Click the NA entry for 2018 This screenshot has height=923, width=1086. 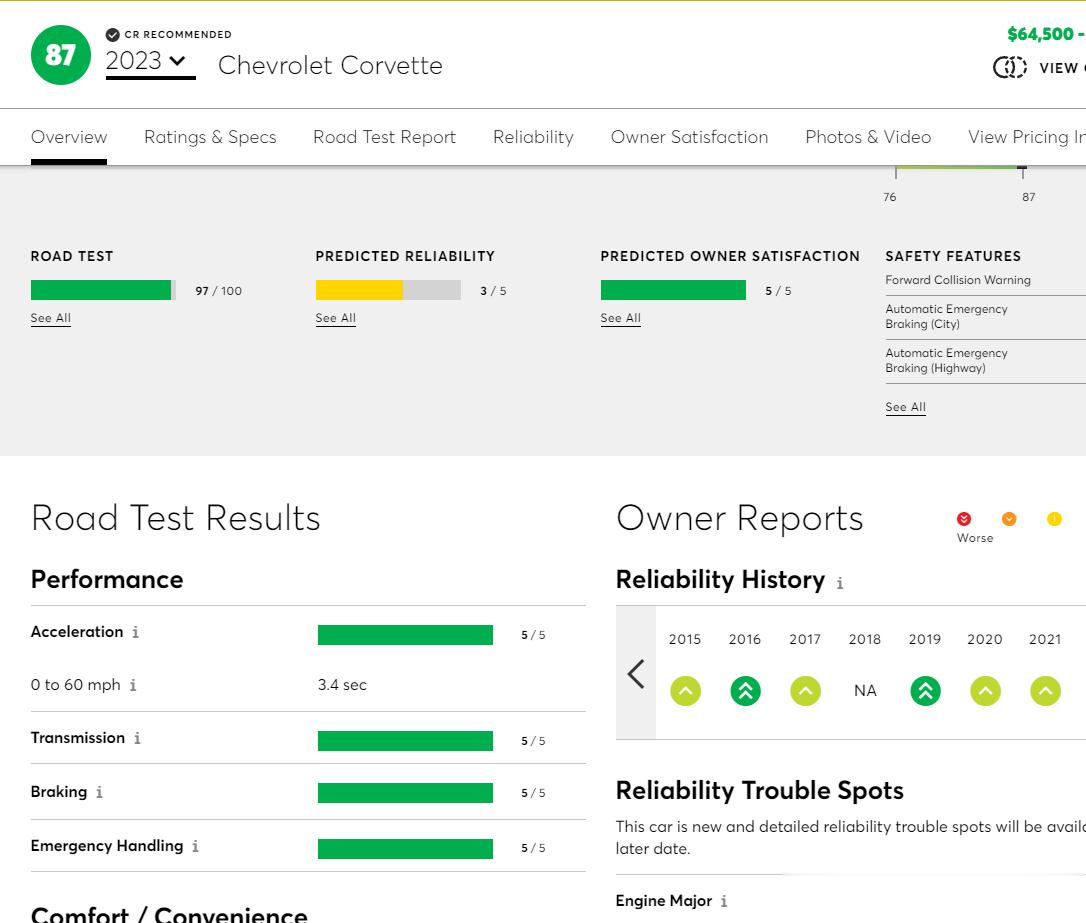(865, 691)
